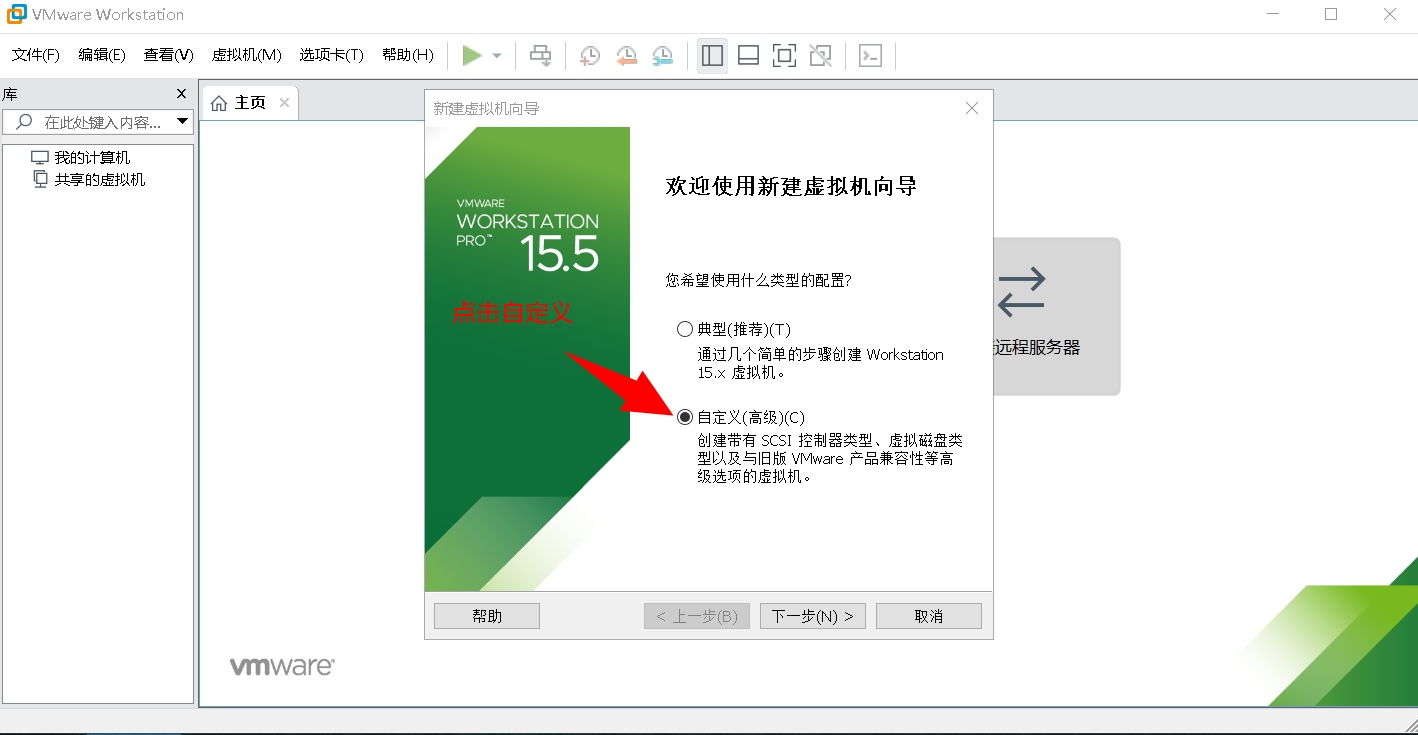This screenshot has width=1418, height=735.
Task: Open the 虚拟机(M) menu
Action: pos(247,55)
